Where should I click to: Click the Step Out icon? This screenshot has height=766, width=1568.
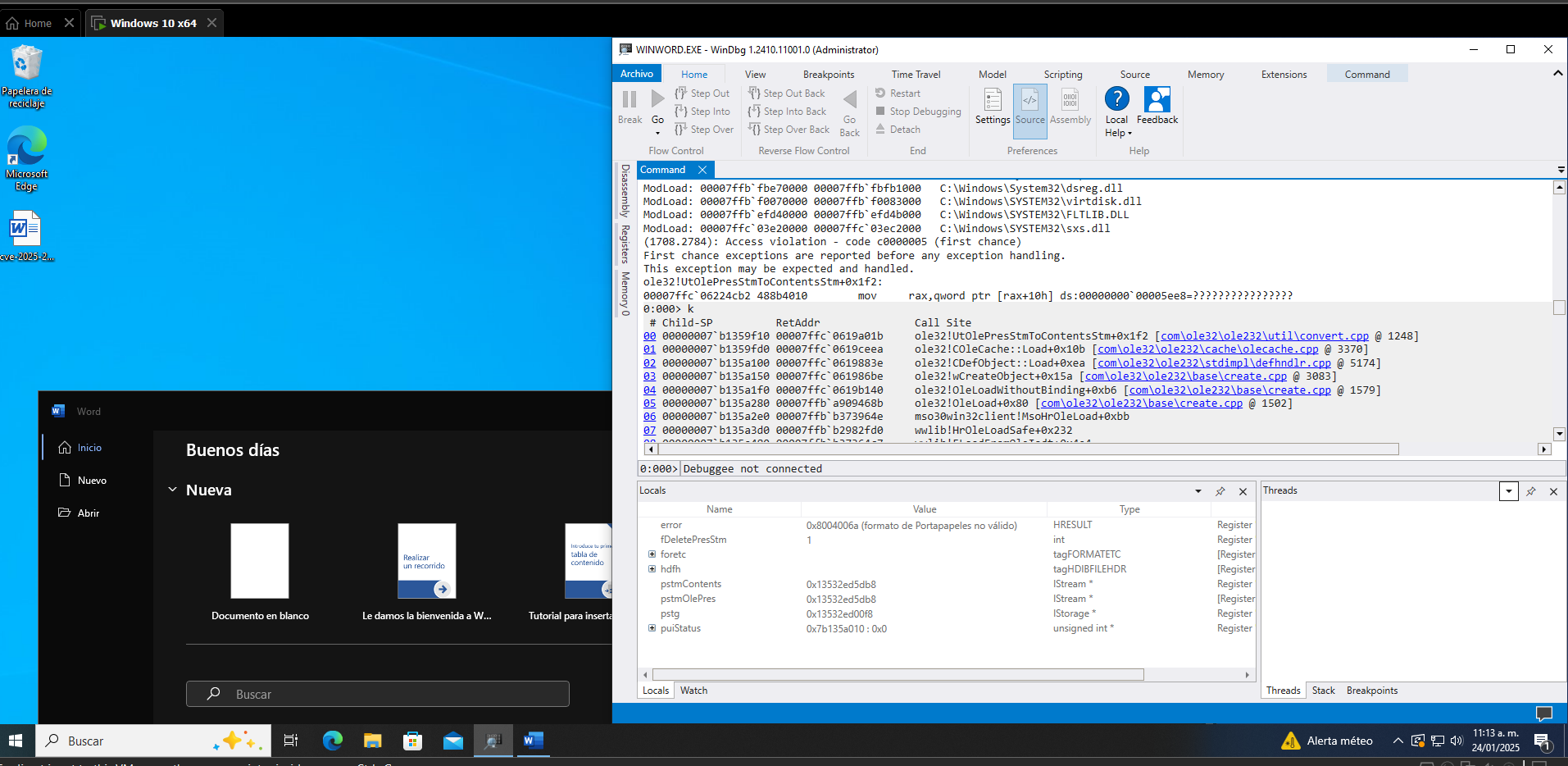680,93
